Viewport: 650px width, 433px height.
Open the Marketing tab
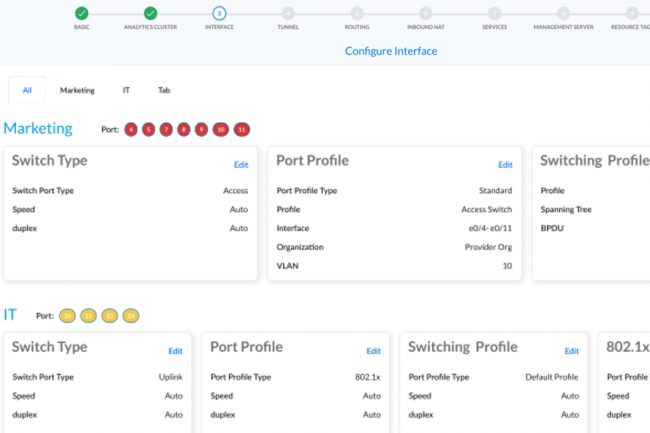[77, 90]
